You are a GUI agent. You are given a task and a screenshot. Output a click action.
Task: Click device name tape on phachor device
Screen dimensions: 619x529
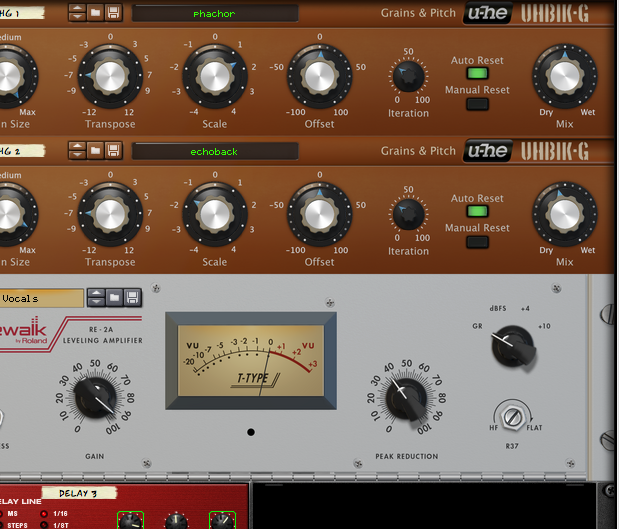[x=22, y=13]
